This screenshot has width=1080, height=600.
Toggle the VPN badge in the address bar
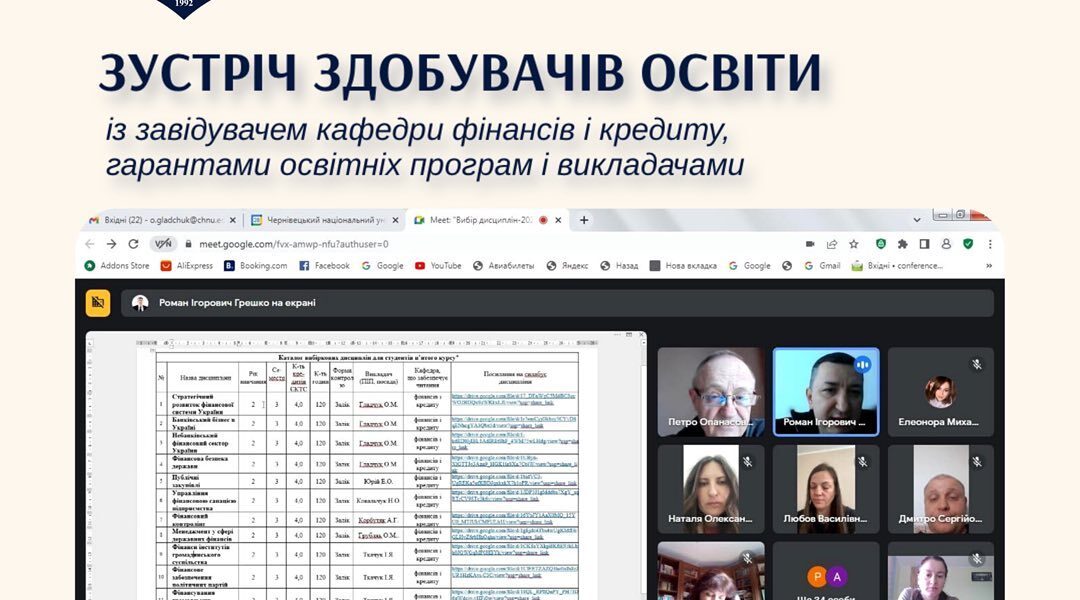163,244
